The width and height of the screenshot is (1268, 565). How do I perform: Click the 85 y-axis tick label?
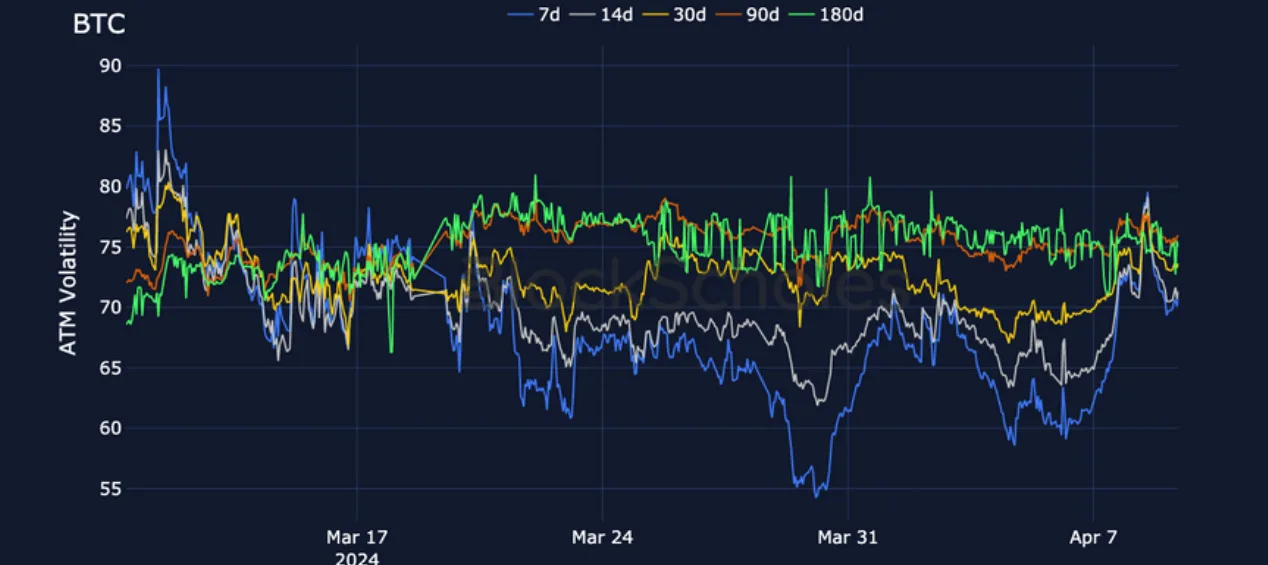[110, 126]
